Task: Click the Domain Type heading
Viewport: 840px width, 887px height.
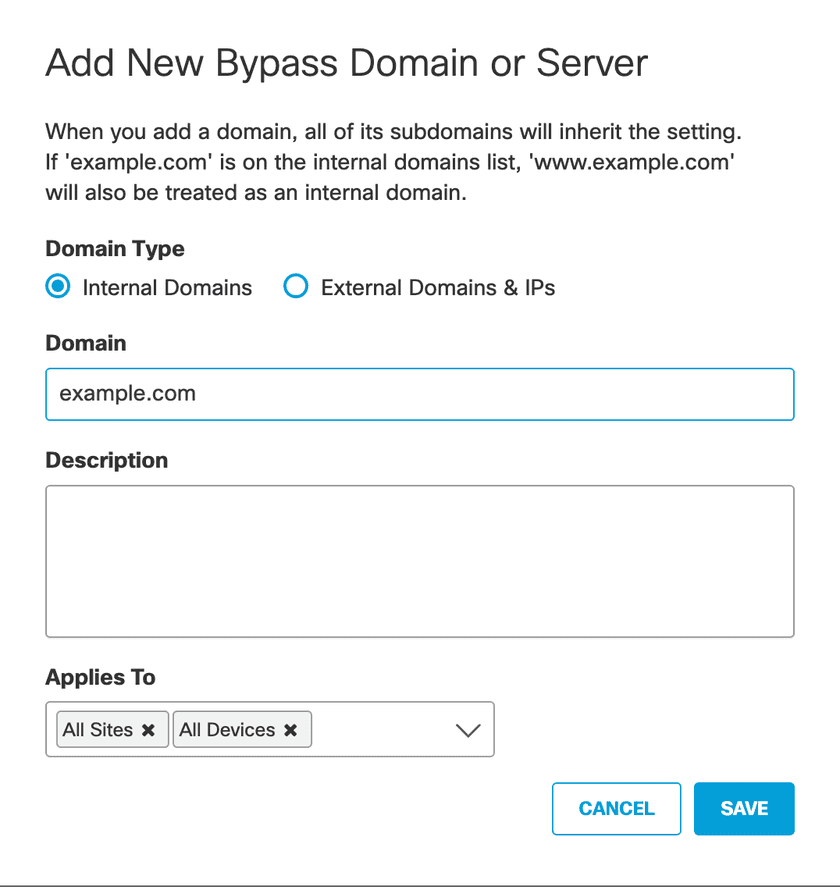Action: pos(115,249)
